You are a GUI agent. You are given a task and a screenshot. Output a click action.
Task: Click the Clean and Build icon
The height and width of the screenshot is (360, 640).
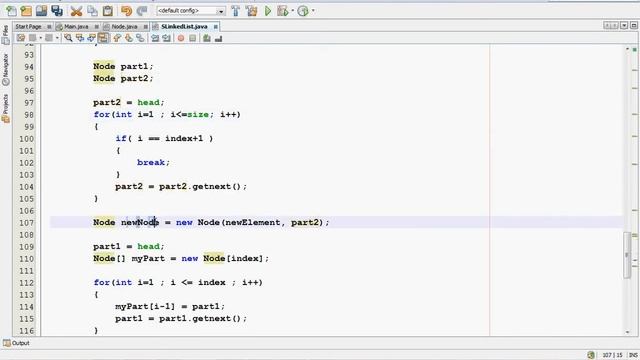coord(251,11)
